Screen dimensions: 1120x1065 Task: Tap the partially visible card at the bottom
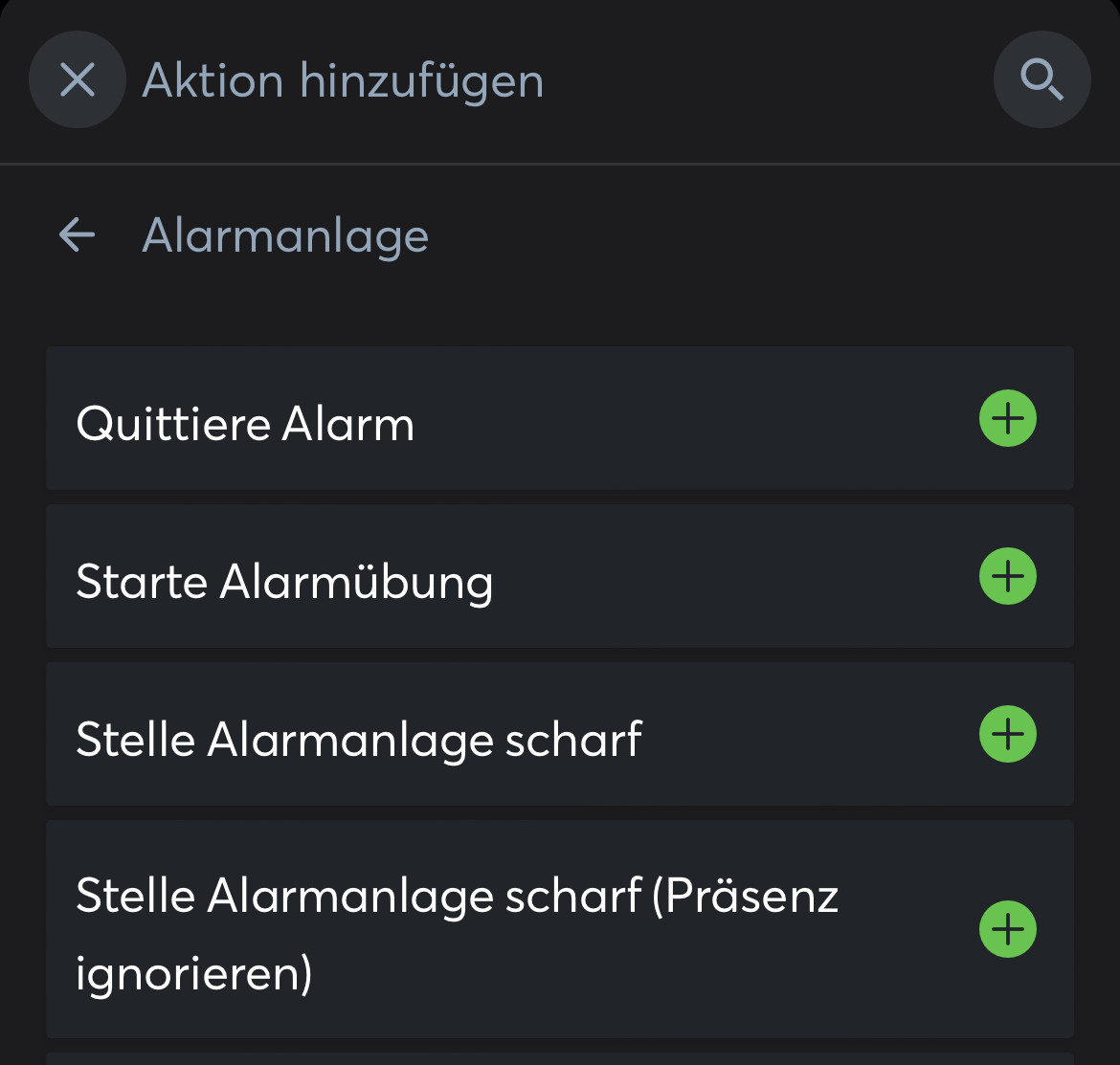tap(559, 1058)
